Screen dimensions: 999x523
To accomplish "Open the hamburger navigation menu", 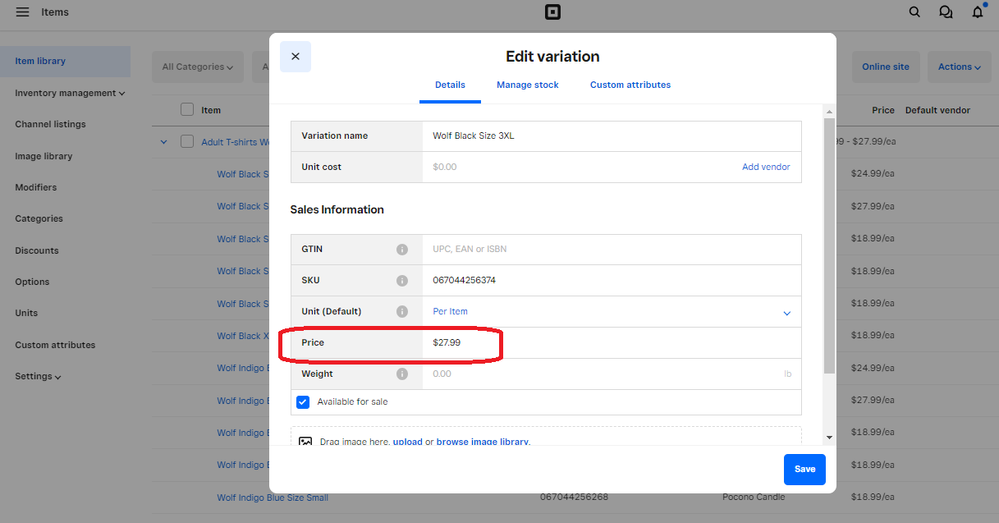I will 22,12.
